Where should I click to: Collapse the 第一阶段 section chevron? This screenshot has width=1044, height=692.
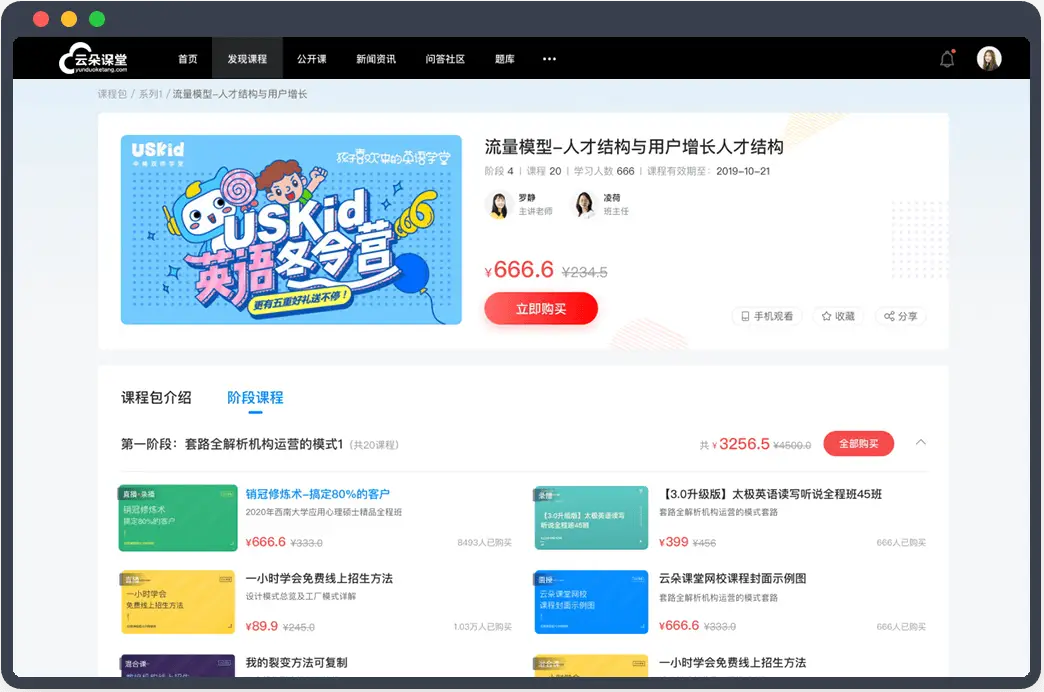[921, 442]
